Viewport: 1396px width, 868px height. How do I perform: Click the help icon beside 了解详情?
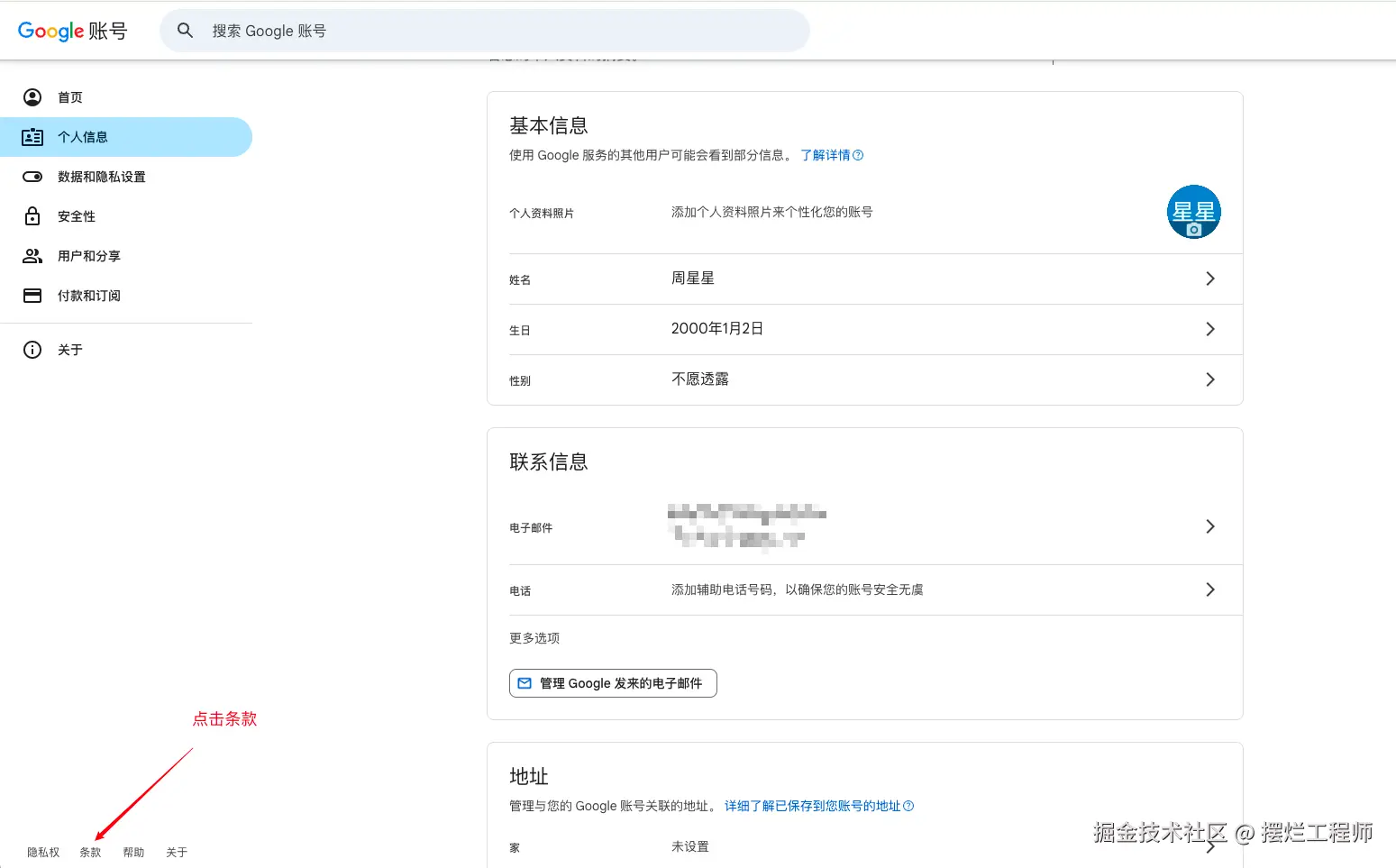click(x=858, y=155)
